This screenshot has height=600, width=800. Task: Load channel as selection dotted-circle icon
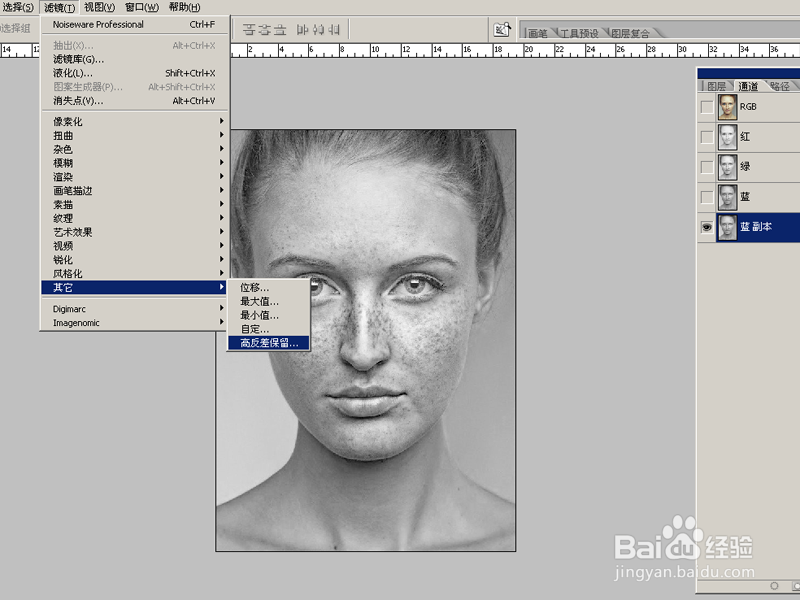pos(774,585)
